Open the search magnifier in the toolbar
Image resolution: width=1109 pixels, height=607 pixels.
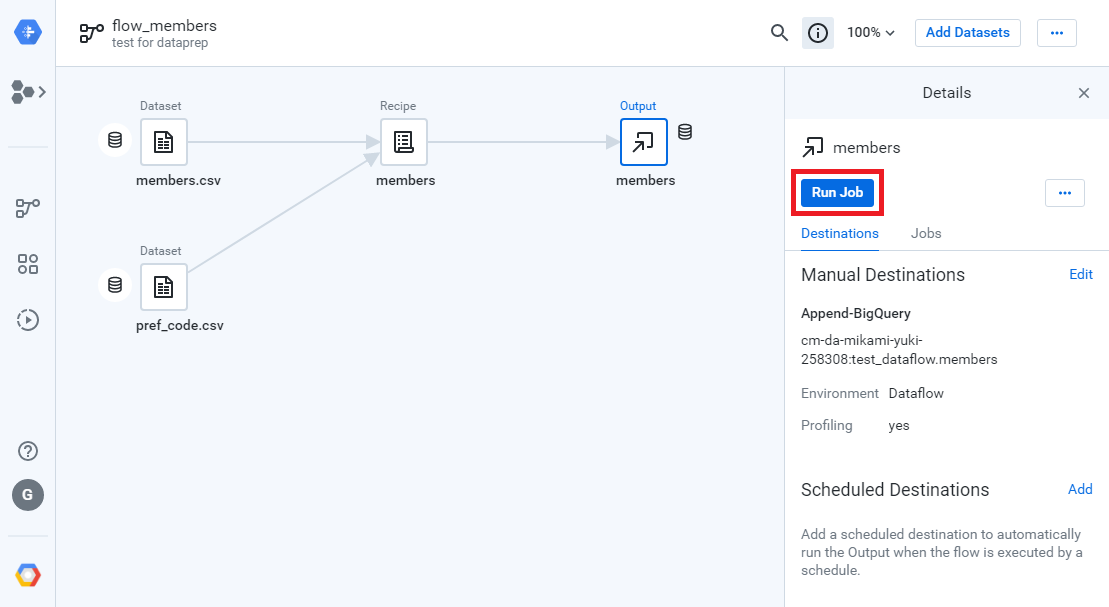tap(779, 32)
